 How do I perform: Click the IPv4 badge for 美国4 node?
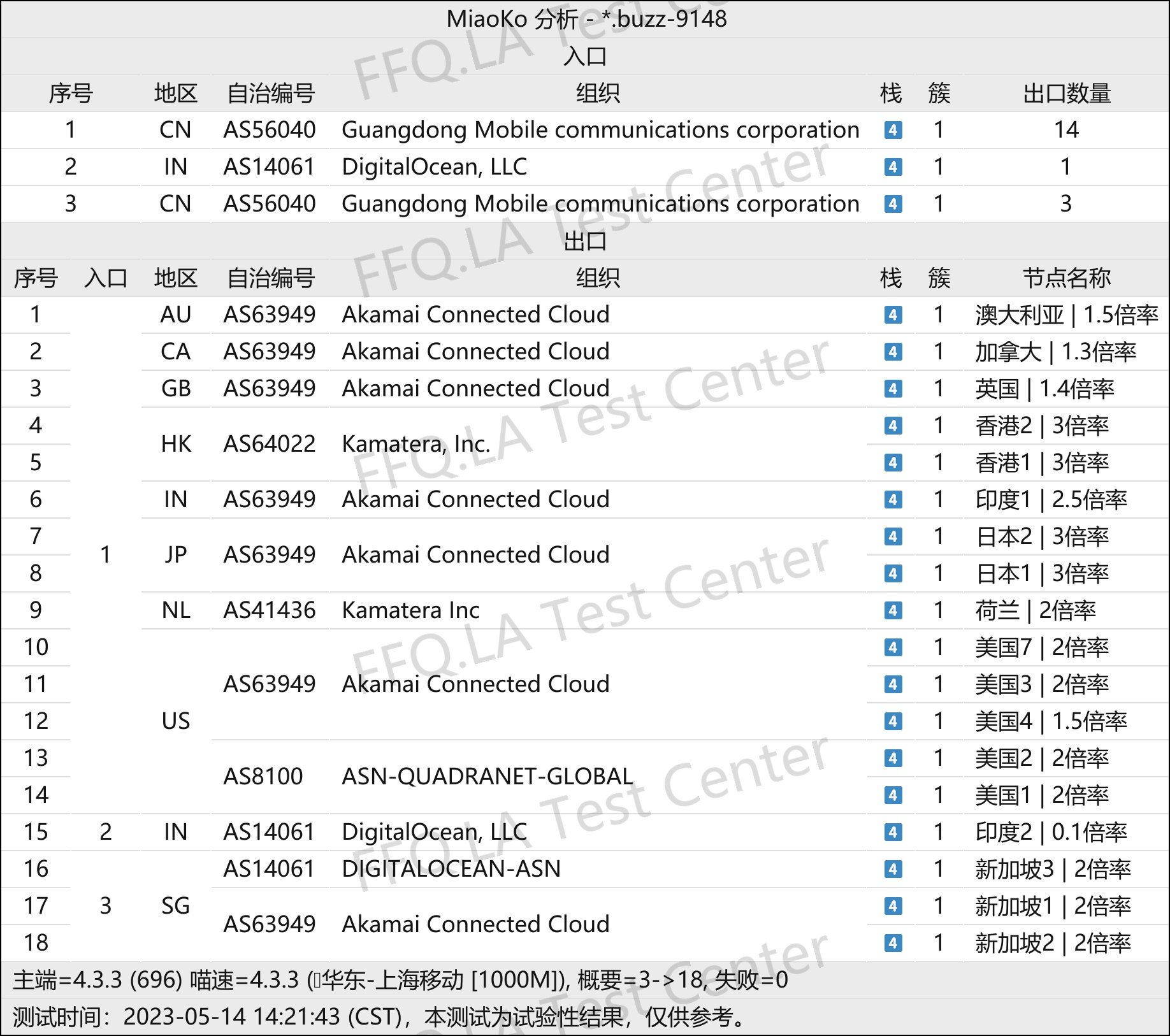893,721
